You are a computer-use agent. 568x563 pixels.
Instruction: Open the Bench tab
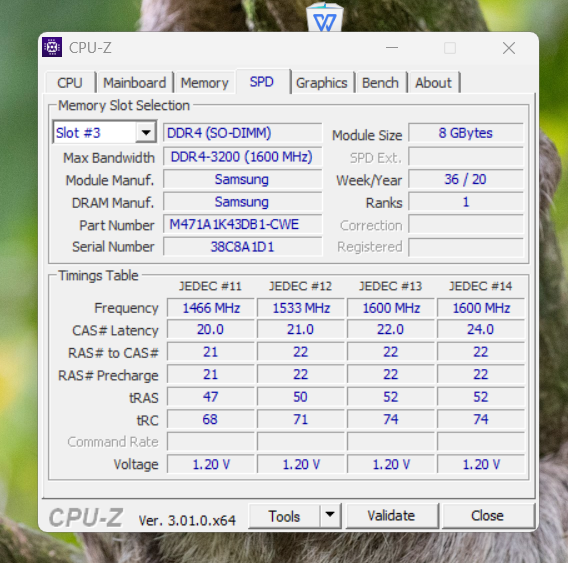tap(380, 83)
